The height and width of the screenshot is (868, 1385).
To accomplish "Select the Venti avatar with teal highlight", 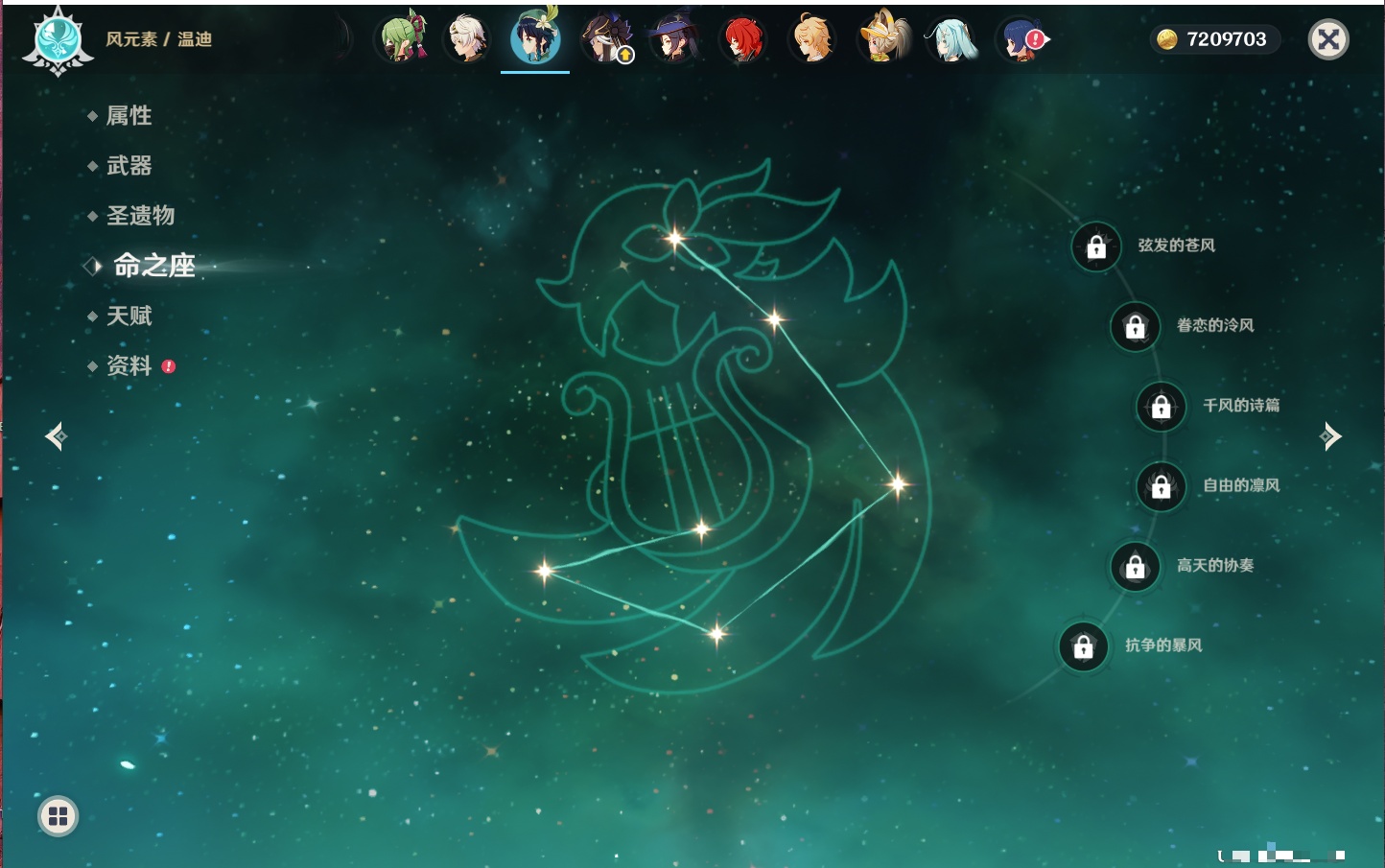I will (535, 37).
